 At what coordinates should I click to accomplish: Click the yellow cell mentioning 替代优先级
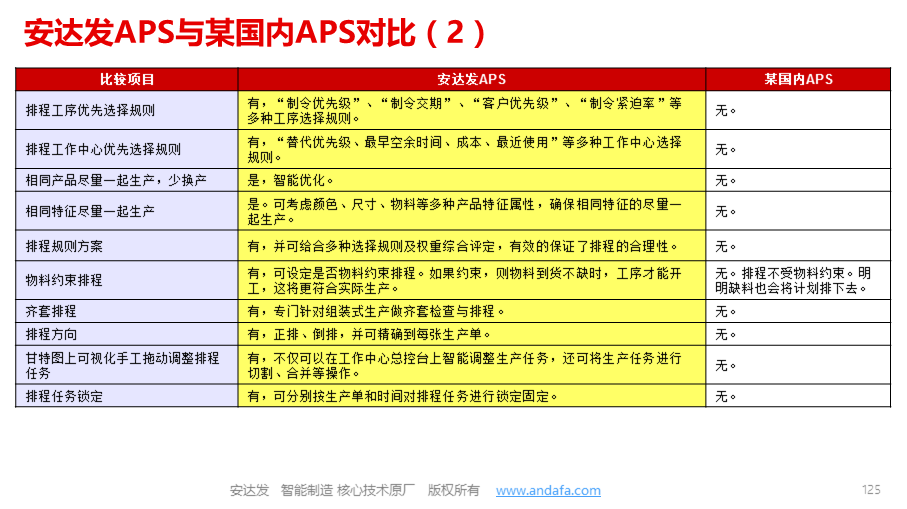pos(471,149)
